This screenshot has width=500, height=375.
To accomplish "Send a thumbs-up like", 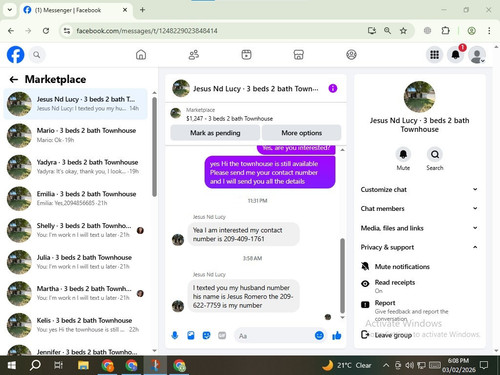I will (x=337, y=335).
